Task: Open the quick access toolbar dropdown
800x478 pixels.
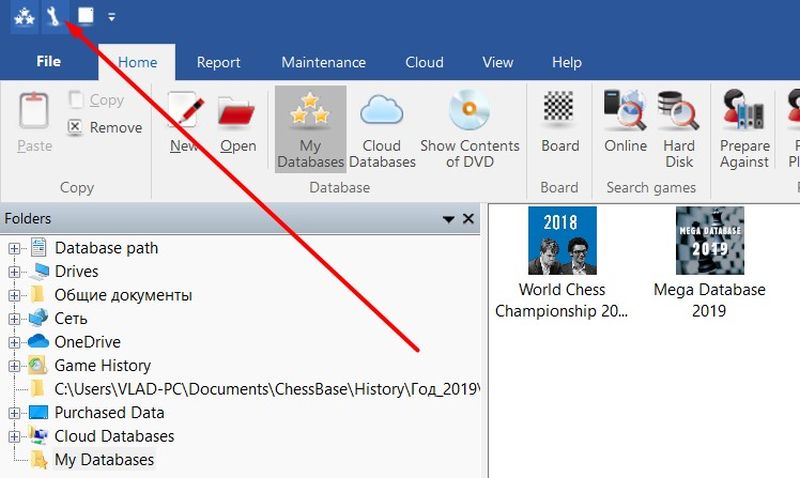Action: click(x=111, y=17)
